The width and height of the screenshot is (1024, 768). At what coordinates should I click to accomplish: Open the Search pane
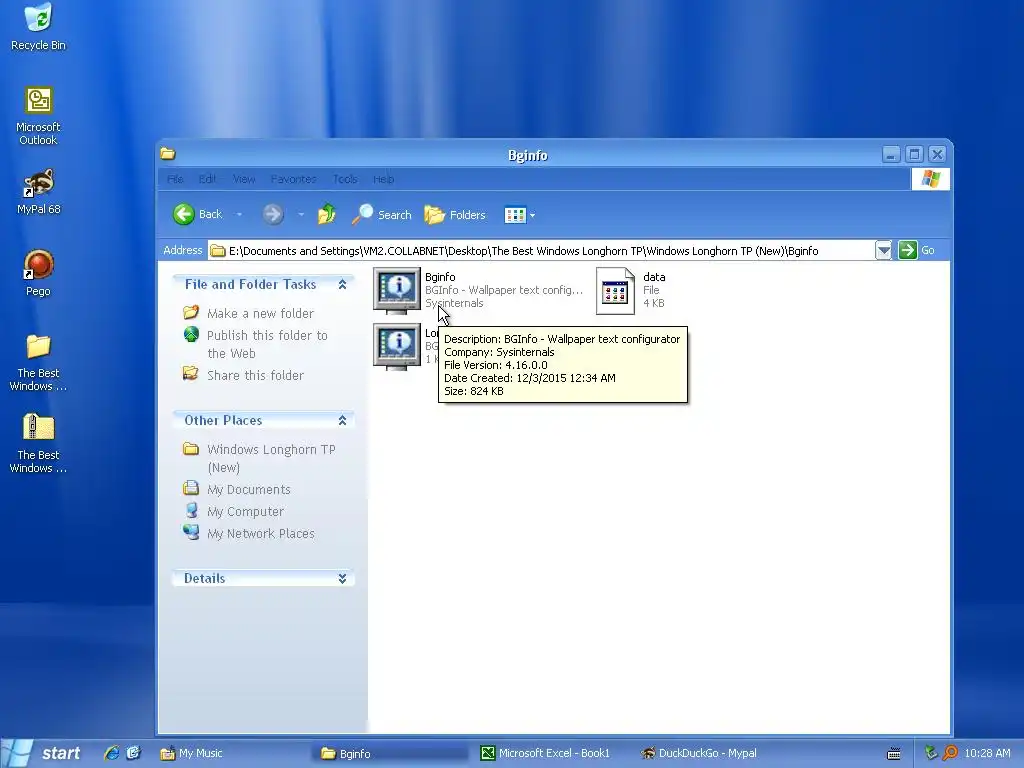coord(381,214)
